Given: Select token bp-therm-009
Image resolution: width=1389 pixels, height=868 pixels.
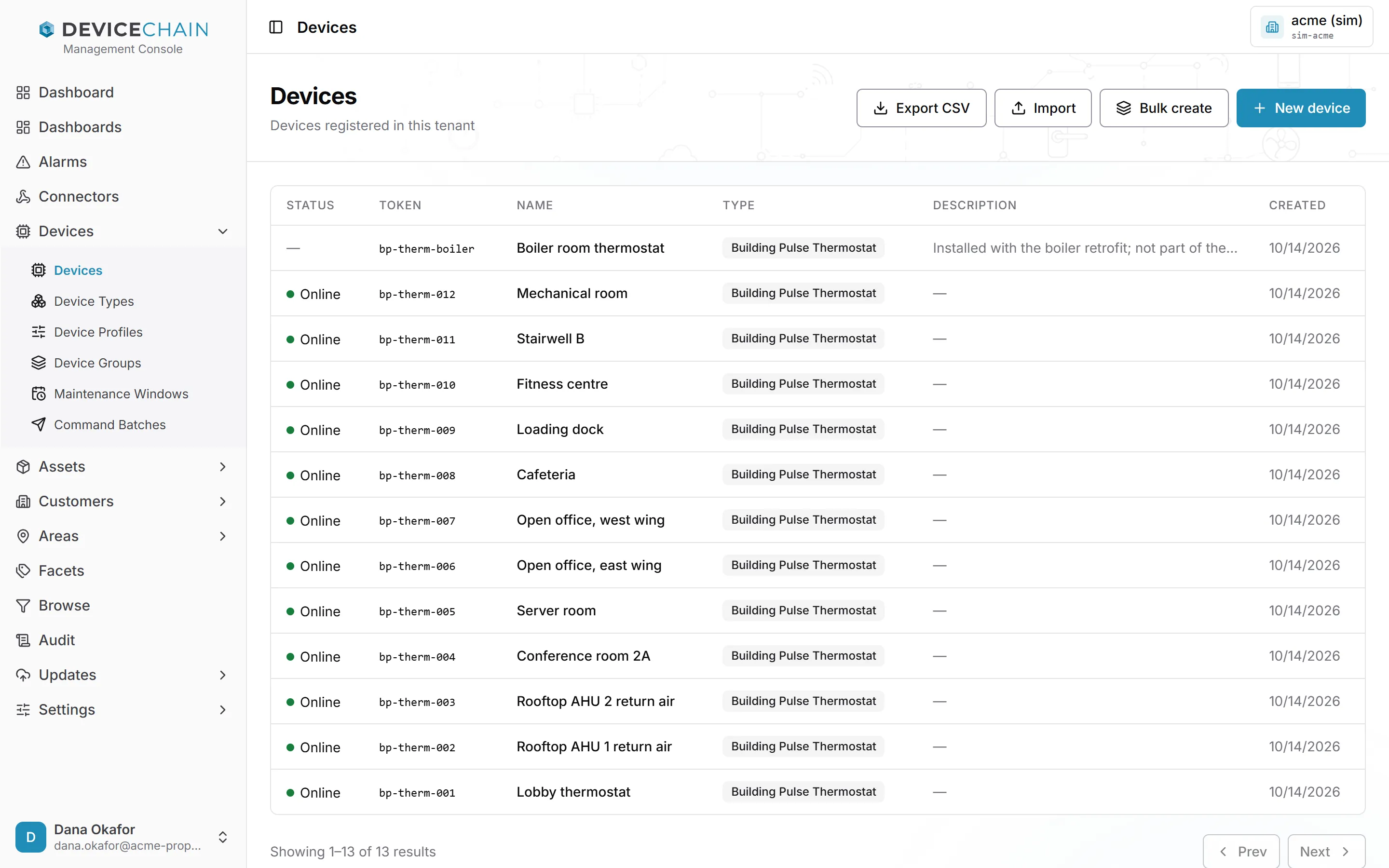Looking at the screenshot, I should tap(417, 431).
